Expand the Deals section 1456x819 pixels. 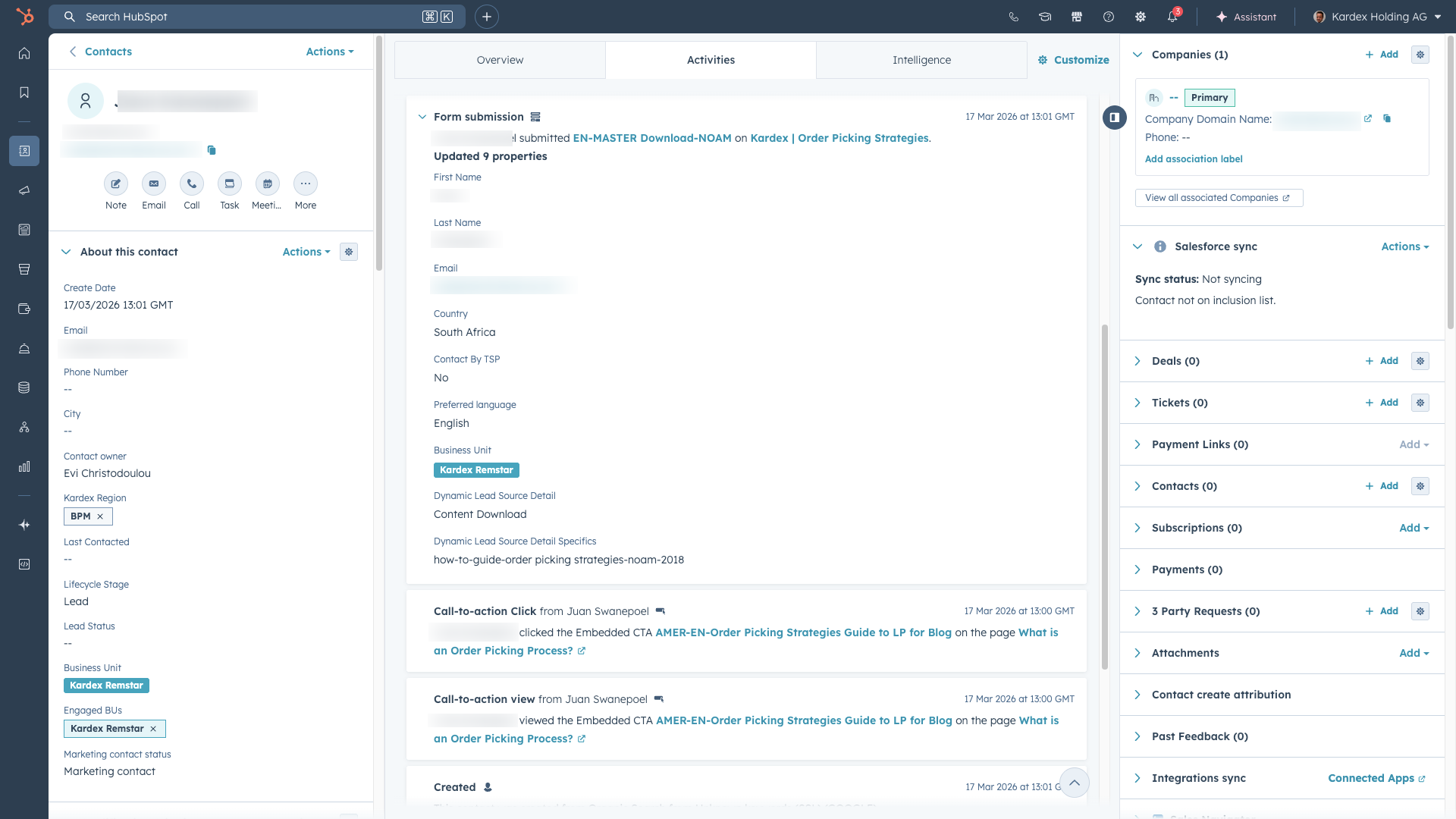[x=1137, y=361]
